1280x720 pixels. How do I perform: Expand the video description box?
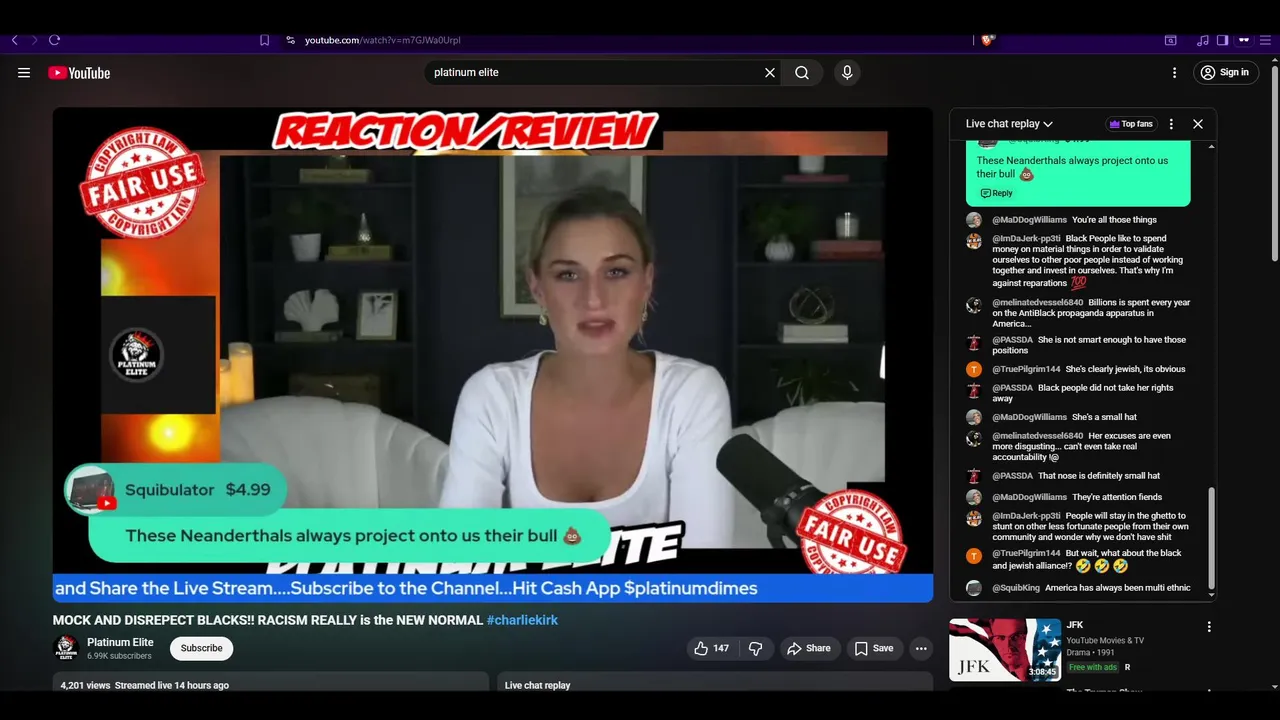click(270, 683)
